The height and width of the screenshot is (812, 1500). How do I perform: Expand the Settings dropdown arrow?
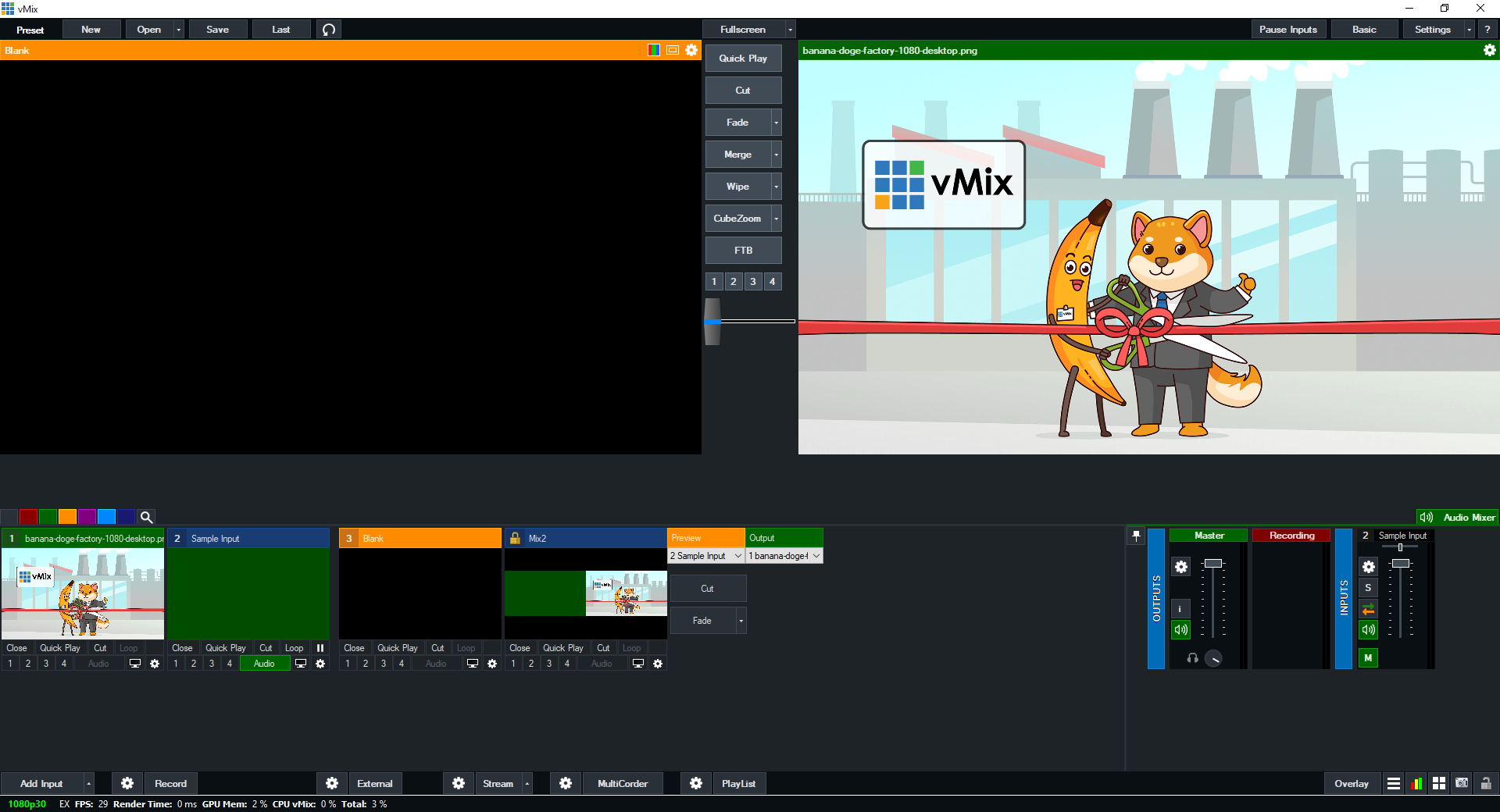(1470, 30)
